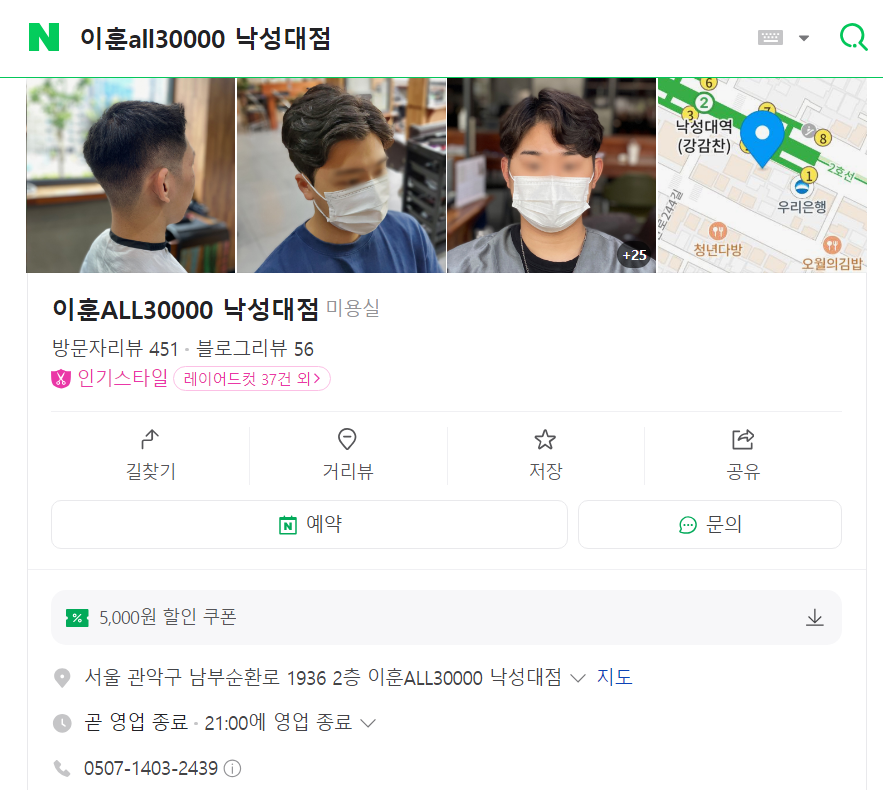This screenshot has width=883, height=790.
Task: Open 레이어드컷 37건 외 popular style tag
Action: click(252, 378)
